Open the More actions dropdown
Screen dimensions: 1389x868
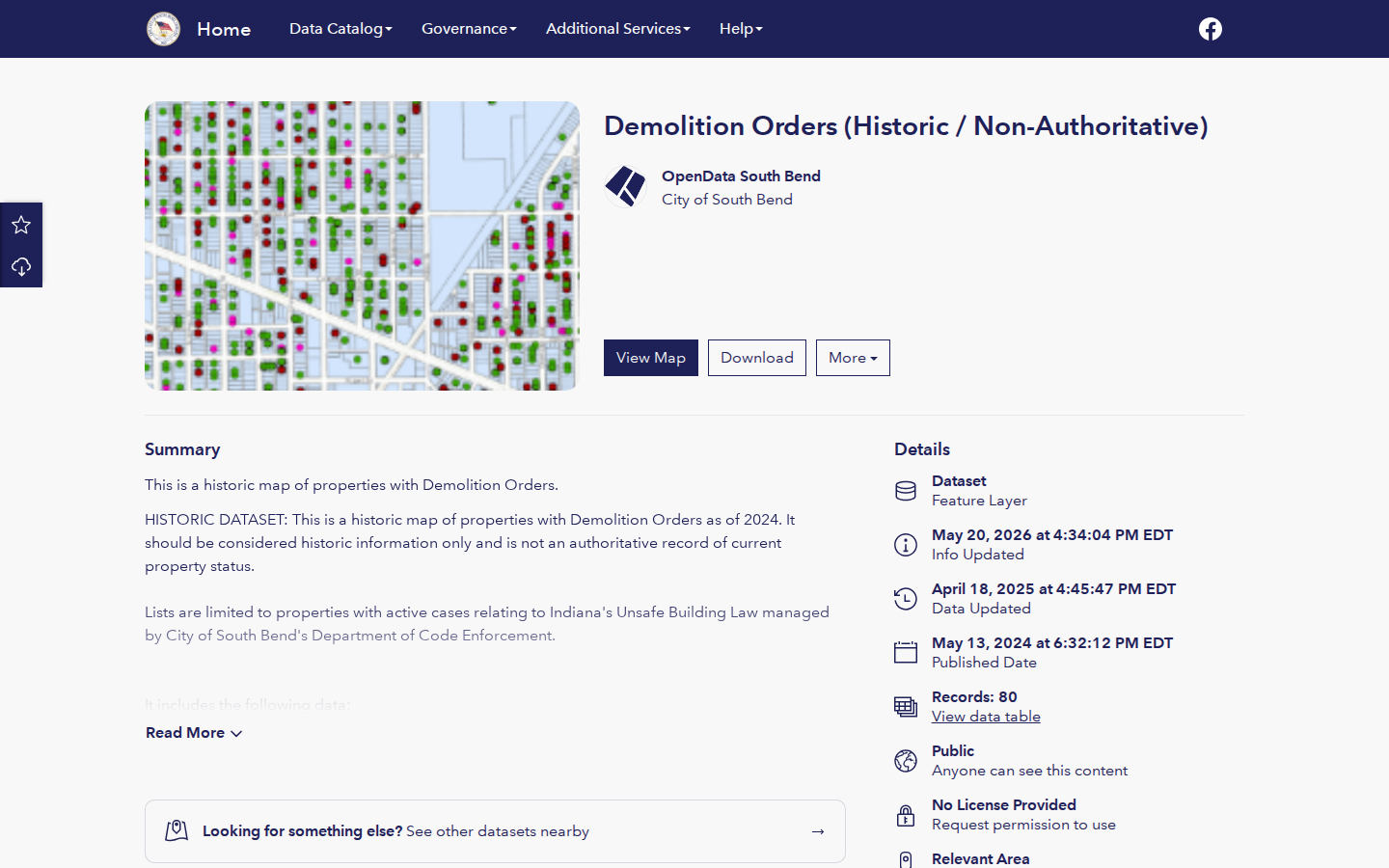point(853,358)
